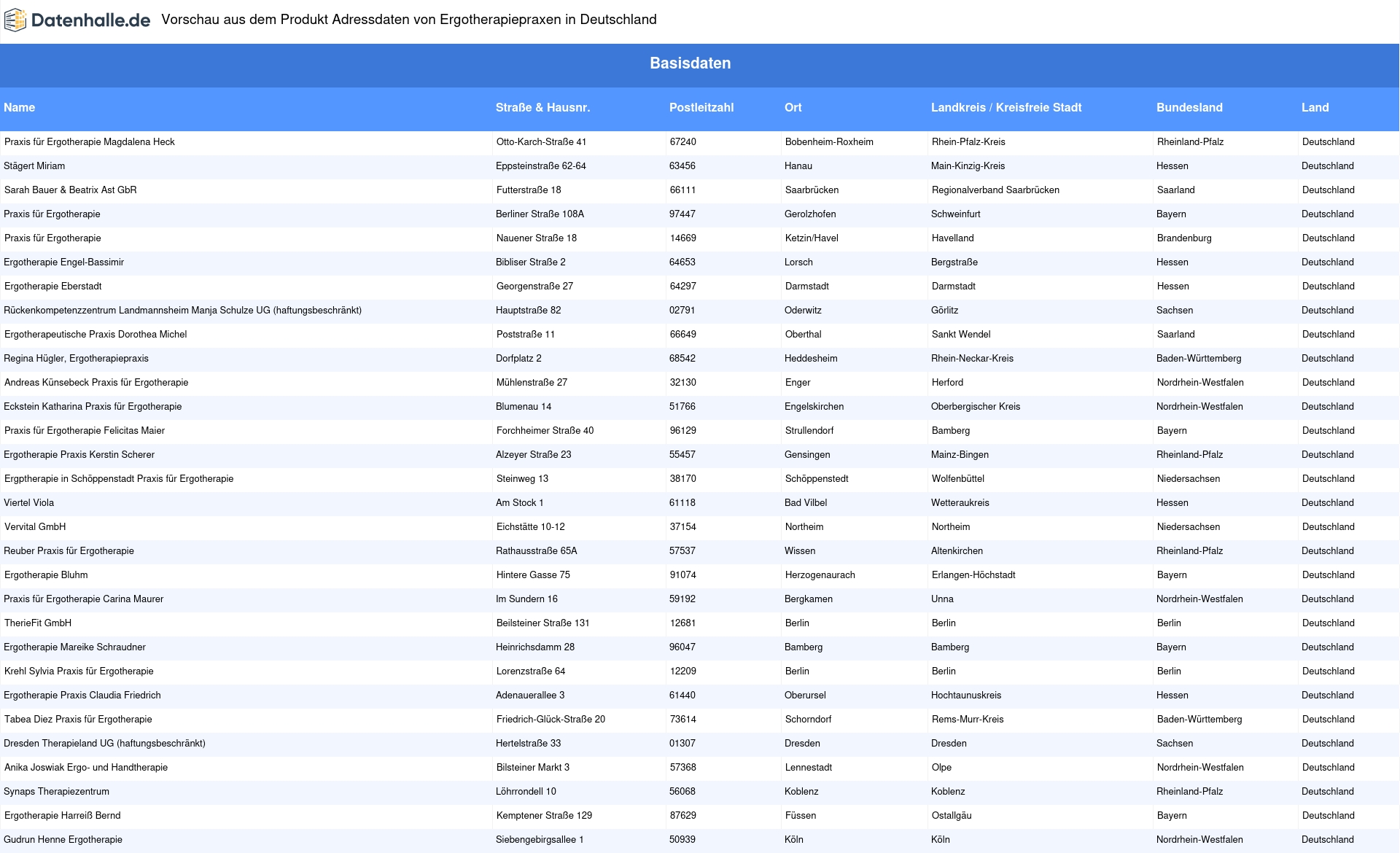Click the Bundesland column header

(1189, 107)
